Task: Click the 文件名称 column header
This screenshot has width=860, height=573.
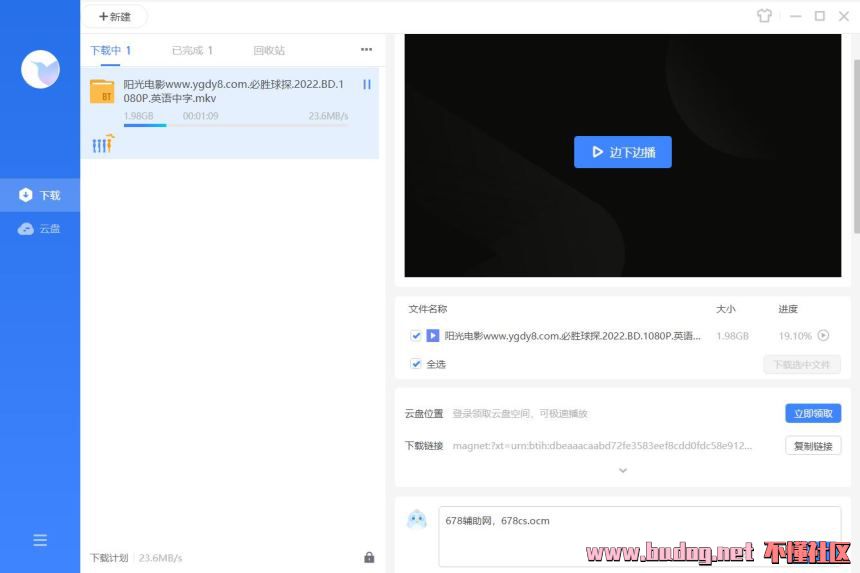Action: coord(427,309)
